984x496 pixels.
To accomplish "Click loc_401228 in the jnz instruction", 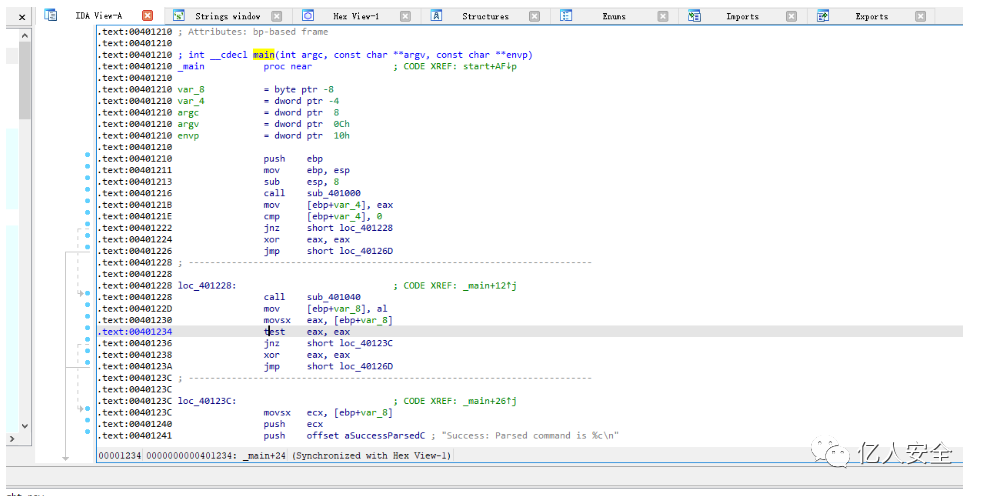I will tap(366, 228).
